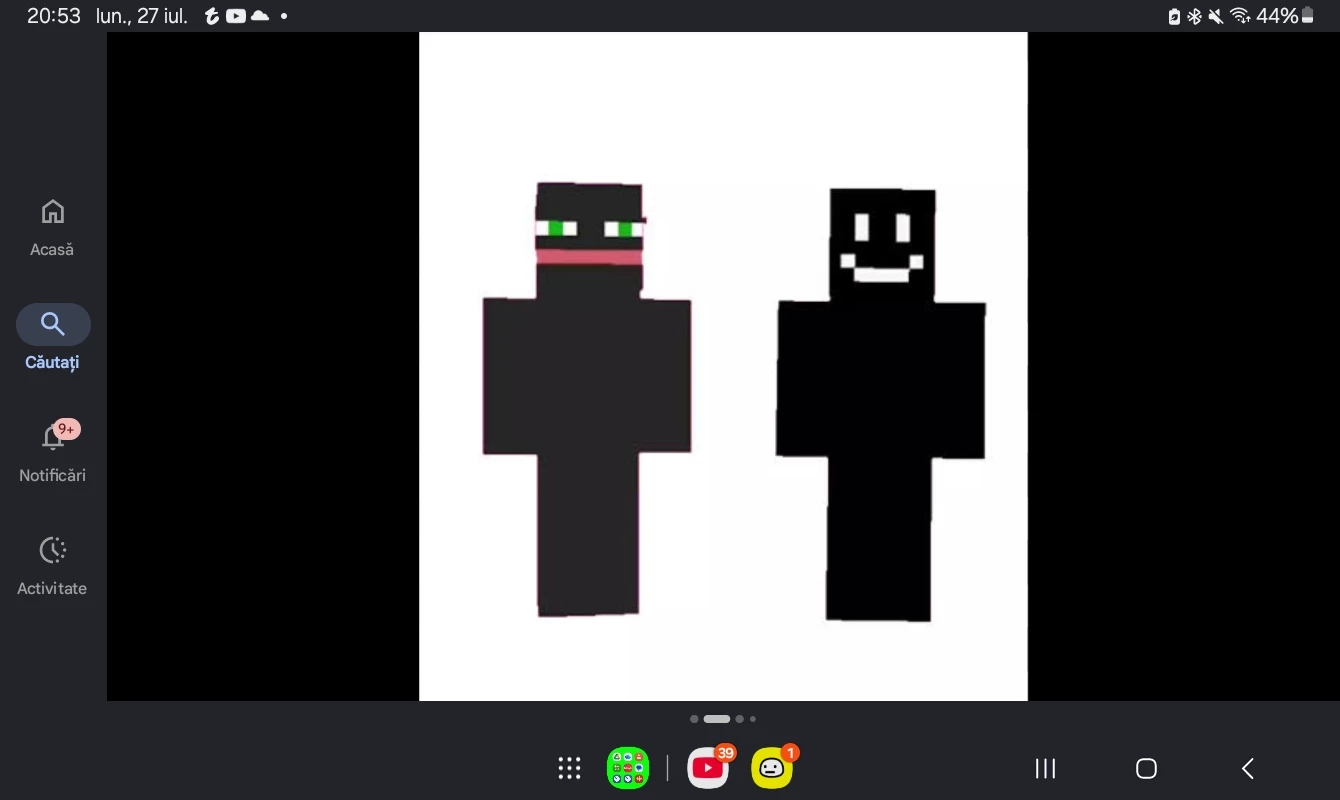
Task: Tap the 44% battery indicator
Action: click(1285, 16)
